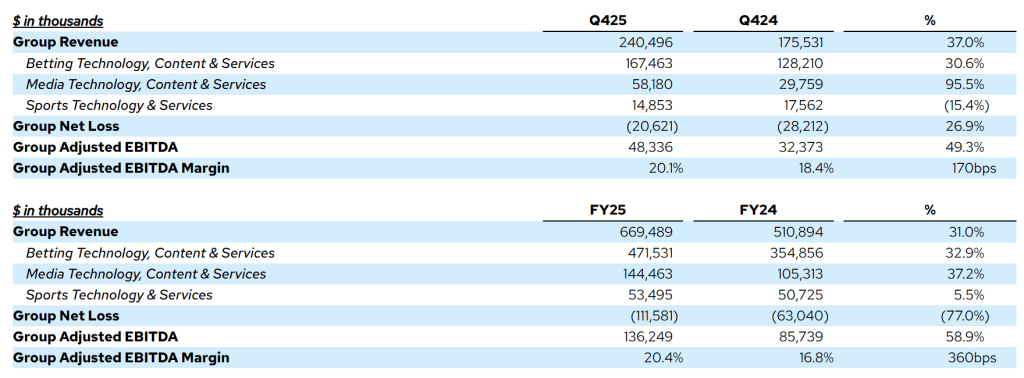Click FY24 Betting Technology value 354,856

(x=796, y=253)
